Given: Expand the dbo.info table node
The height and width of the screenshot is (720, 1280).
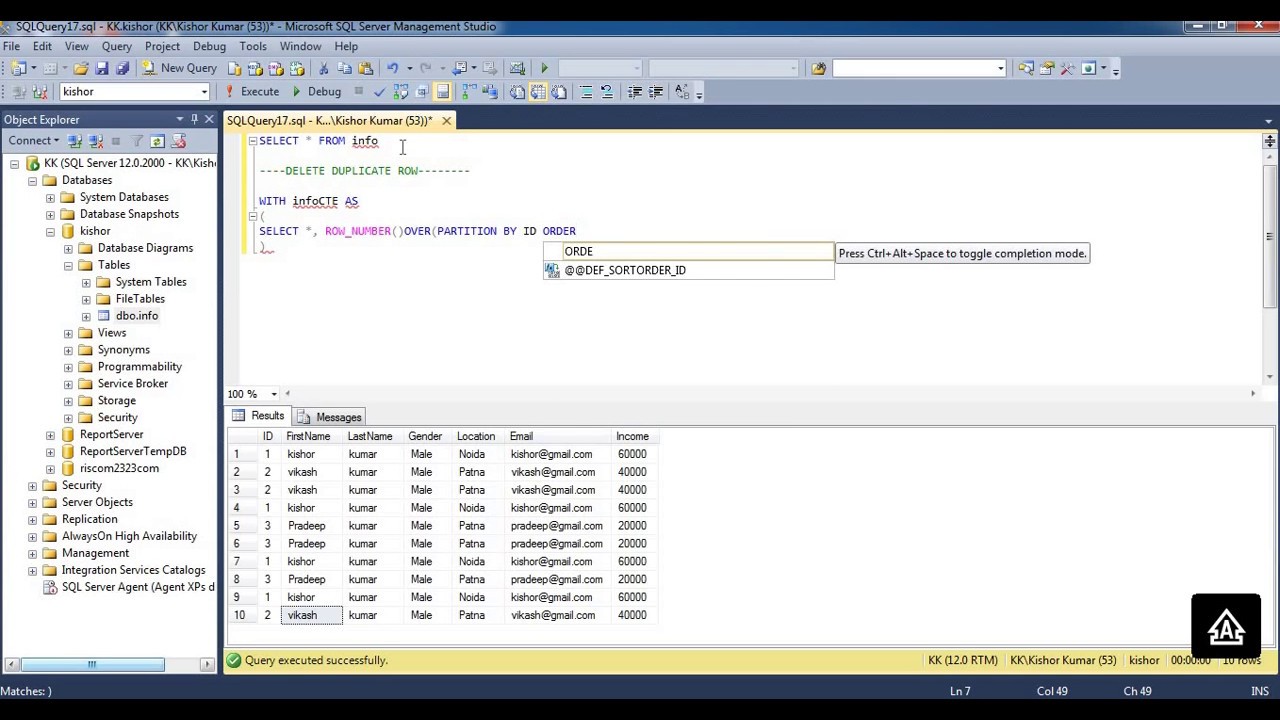Looking at the screenshot, I should (x=86, y=316).
